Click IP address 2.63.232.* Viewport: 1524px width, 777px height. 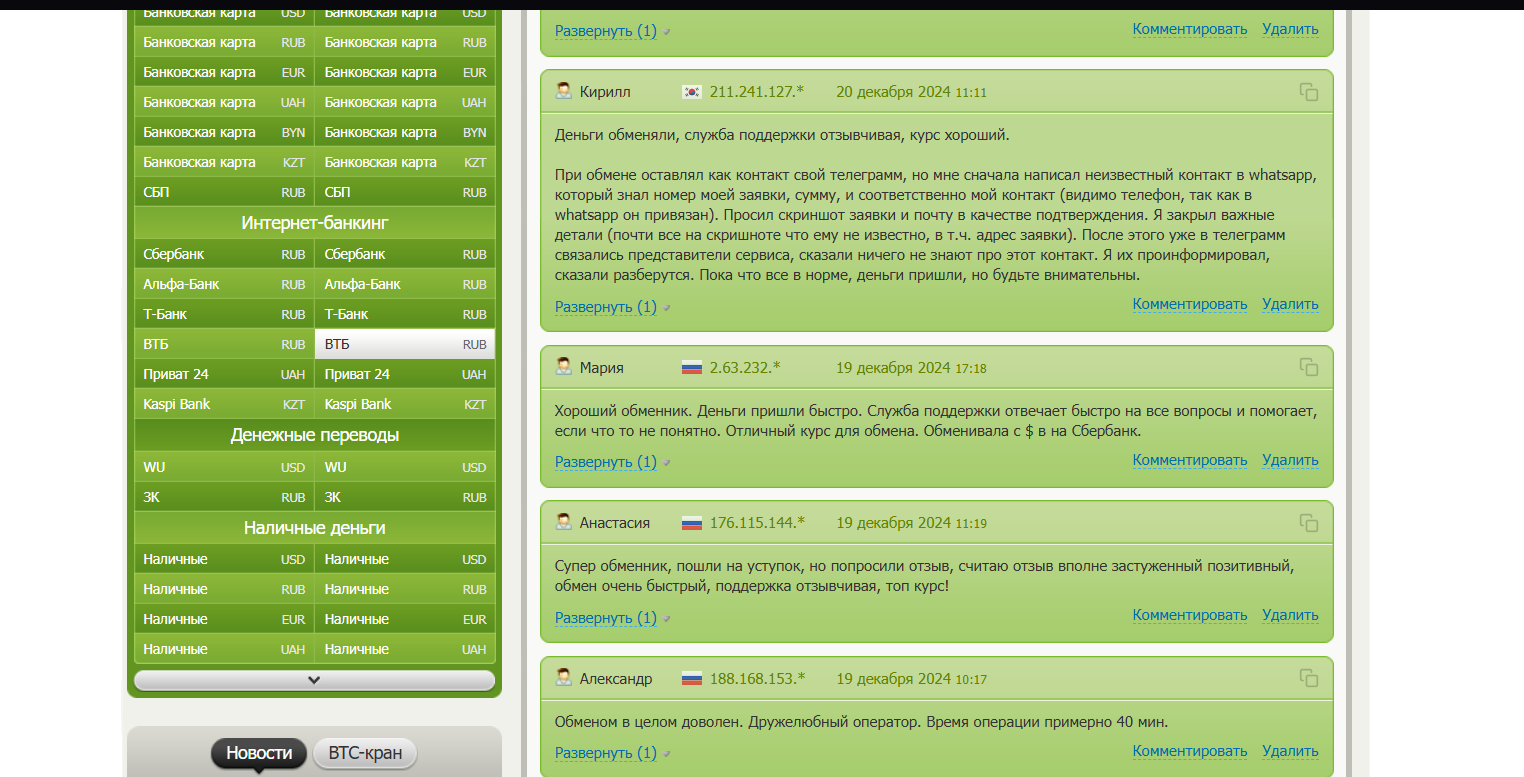[745, 368]
